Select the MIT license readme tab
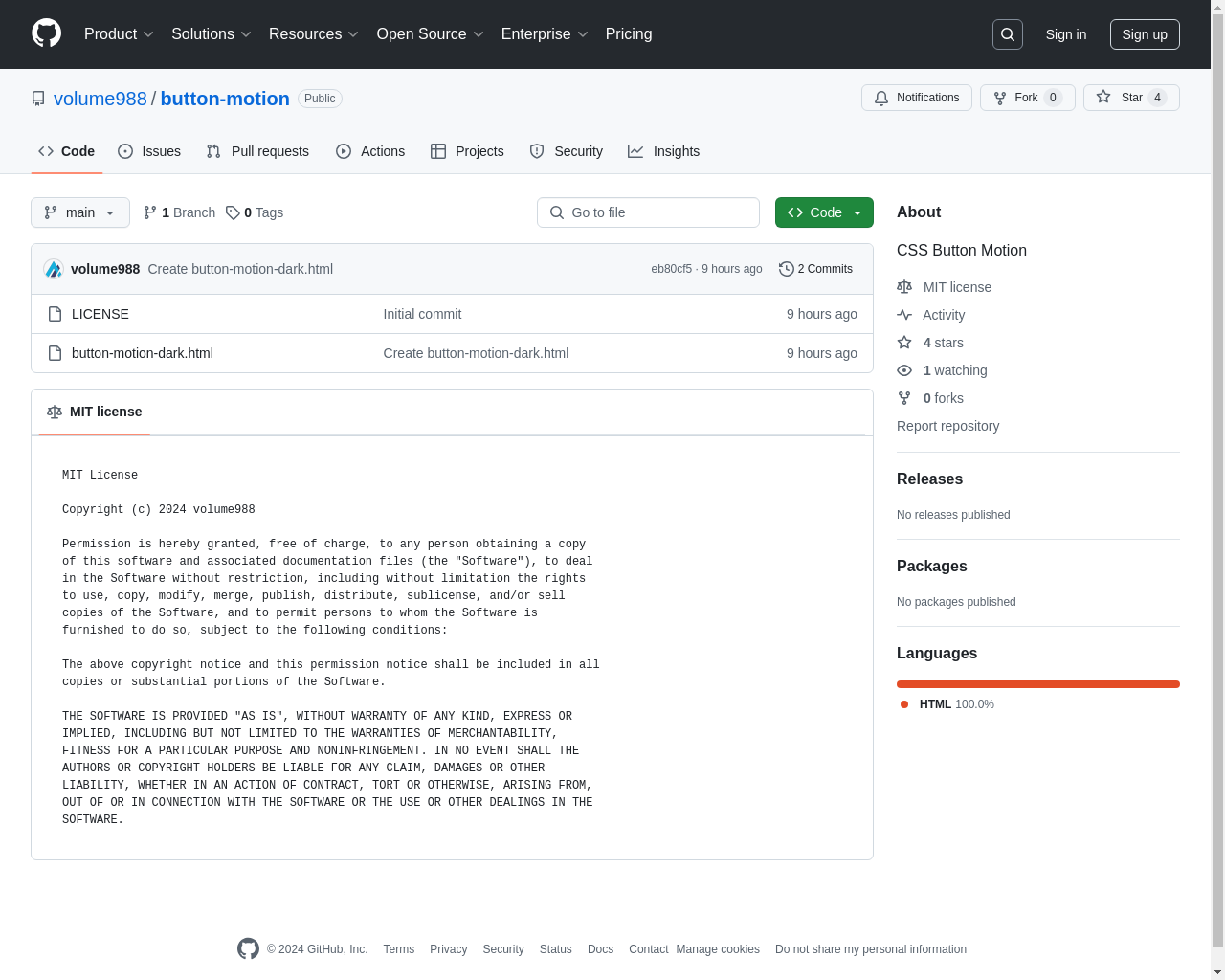 pyautogui.click(x=95, y=412)
